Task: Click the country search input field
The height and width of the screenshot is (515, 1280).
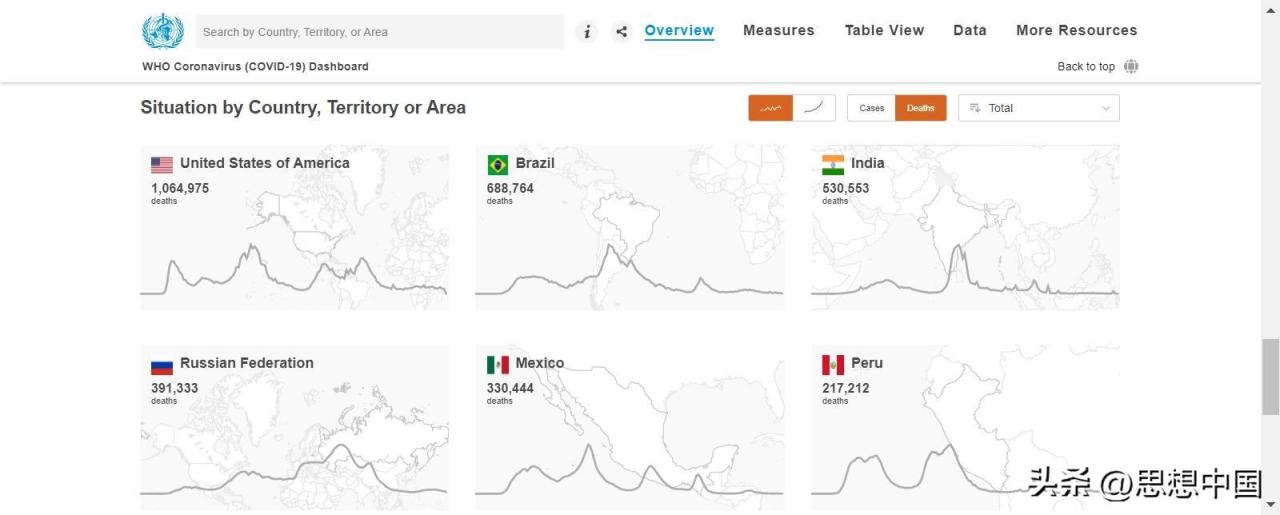Action: coord(380,32)
